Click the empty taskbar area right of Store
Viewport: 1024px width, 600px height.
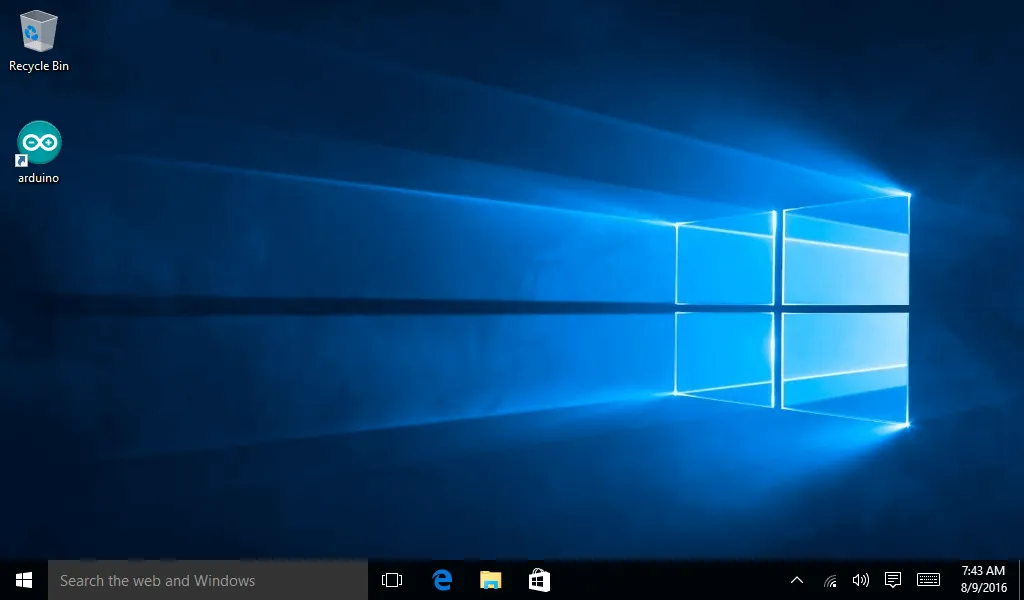click(x=670, y=580)
